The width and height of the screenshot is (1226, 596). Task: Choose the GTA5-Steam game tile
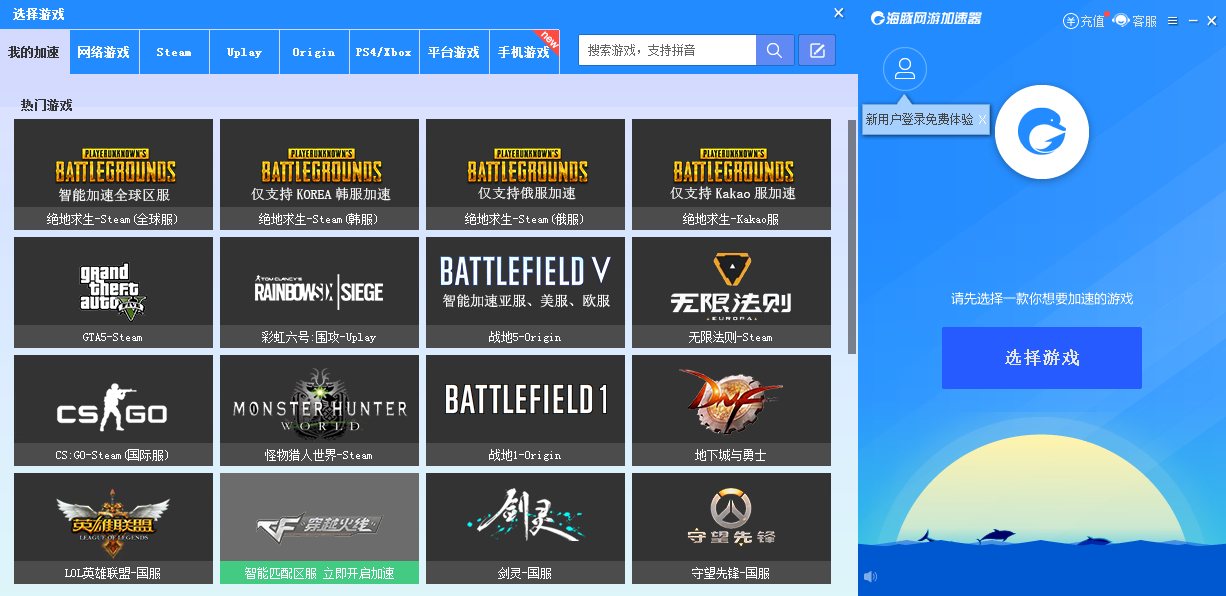pos(113,292)
